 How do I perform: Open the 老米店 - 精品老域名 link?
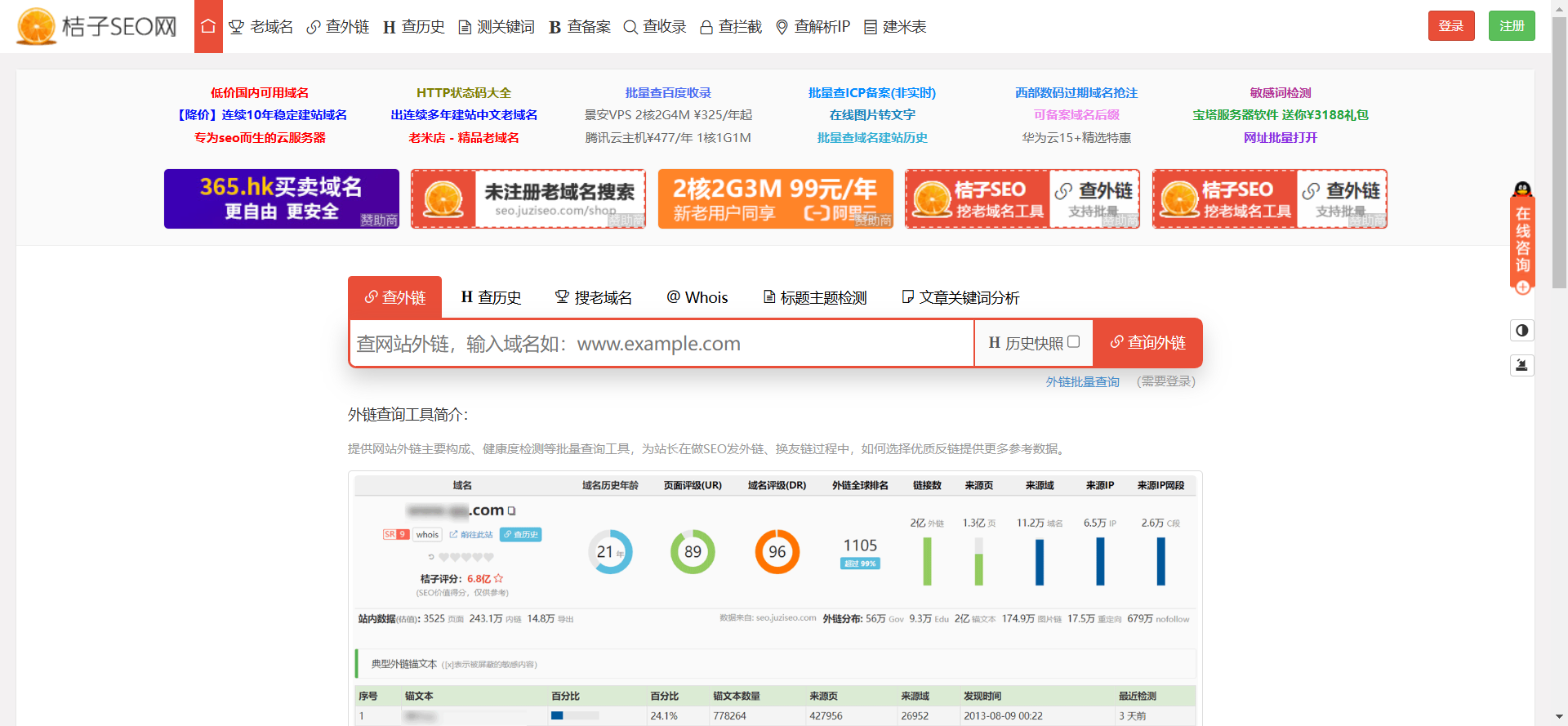pyautogui.click(x=464, y=138)
